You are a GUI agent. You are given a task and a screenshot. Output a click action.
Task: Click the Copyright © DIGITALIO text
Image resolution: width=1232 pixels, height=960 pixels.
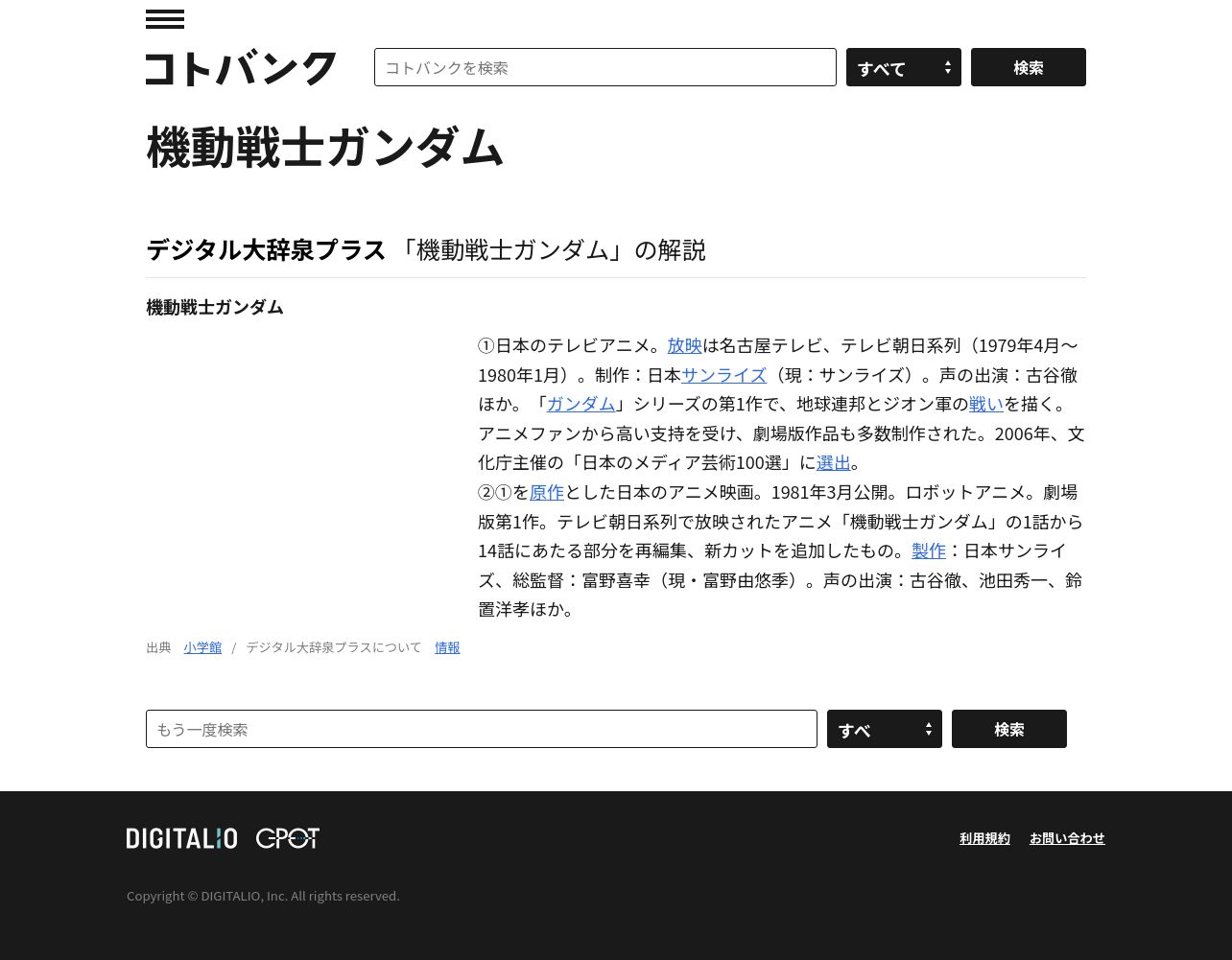point(263,896)
